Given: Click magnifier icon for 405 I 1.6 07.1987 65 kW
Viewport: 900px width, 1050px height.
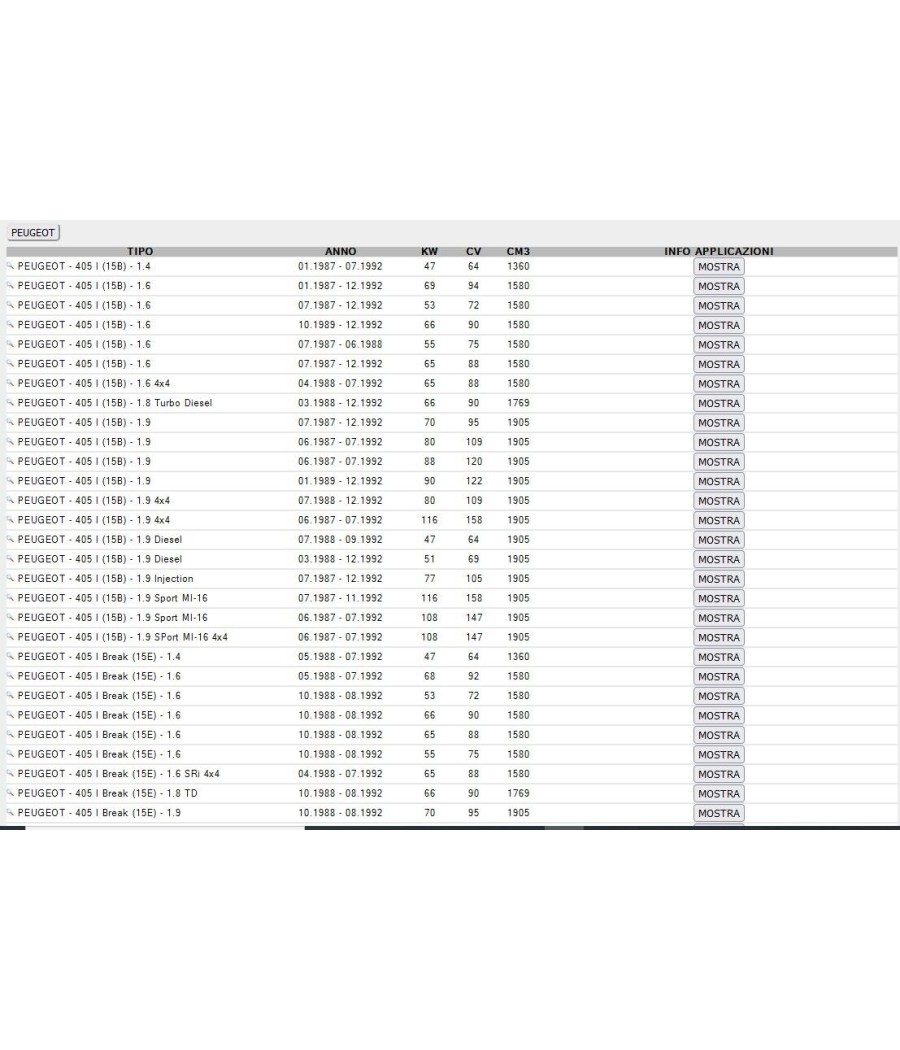Looking at the screenshot, I should pos(10,364).
